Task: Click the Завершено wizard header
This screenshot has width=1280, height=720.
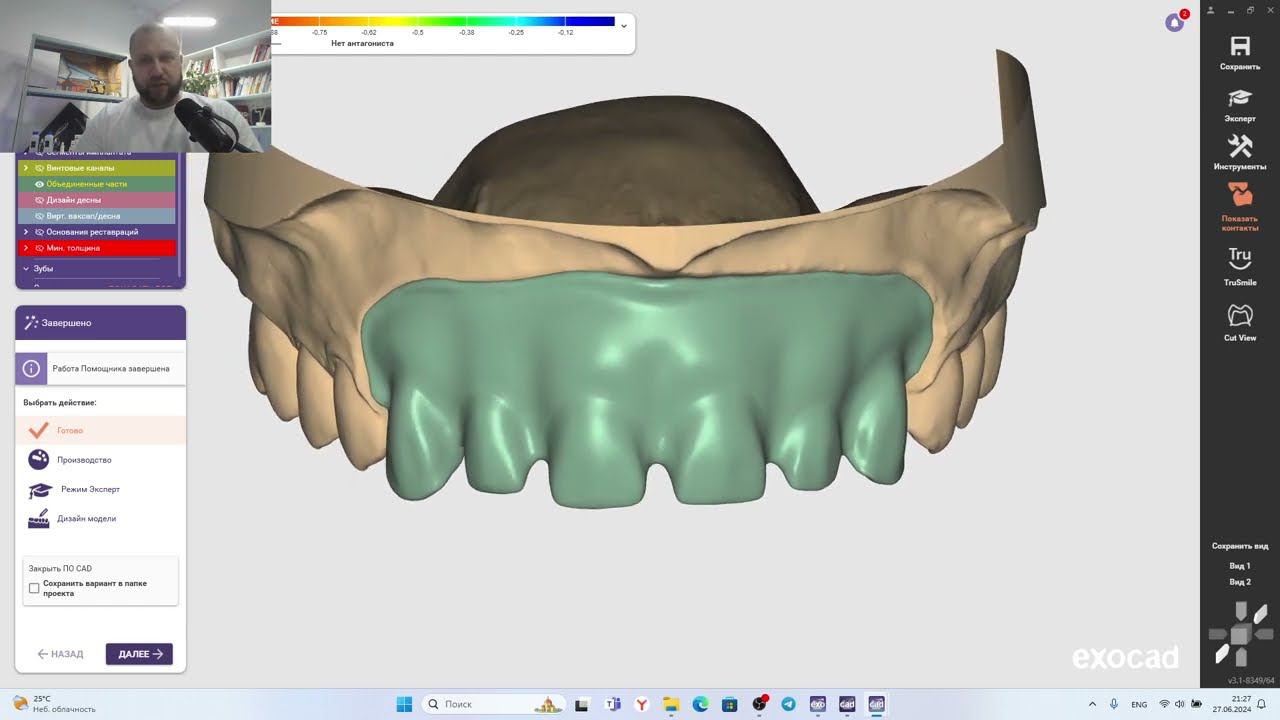Action: (x=100, y=323)
